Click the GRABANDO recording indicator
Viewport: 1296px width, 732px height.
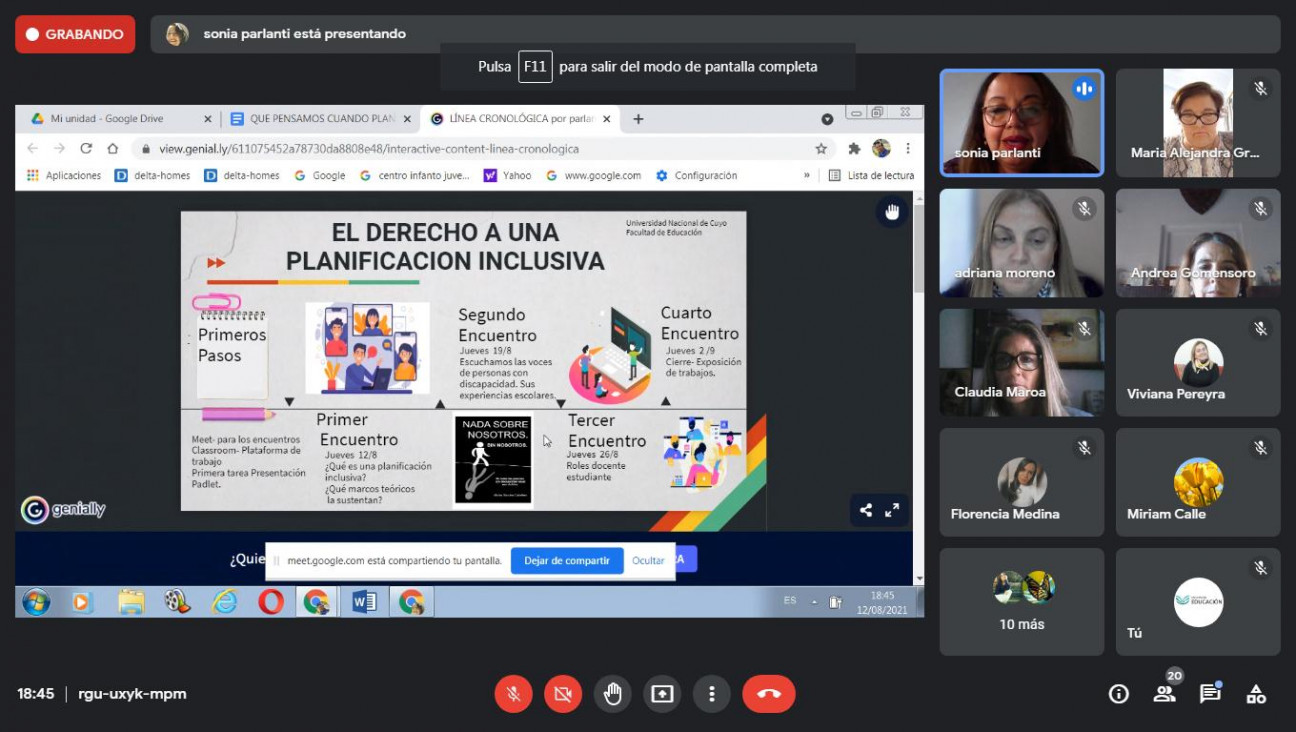tap(75, 34)
